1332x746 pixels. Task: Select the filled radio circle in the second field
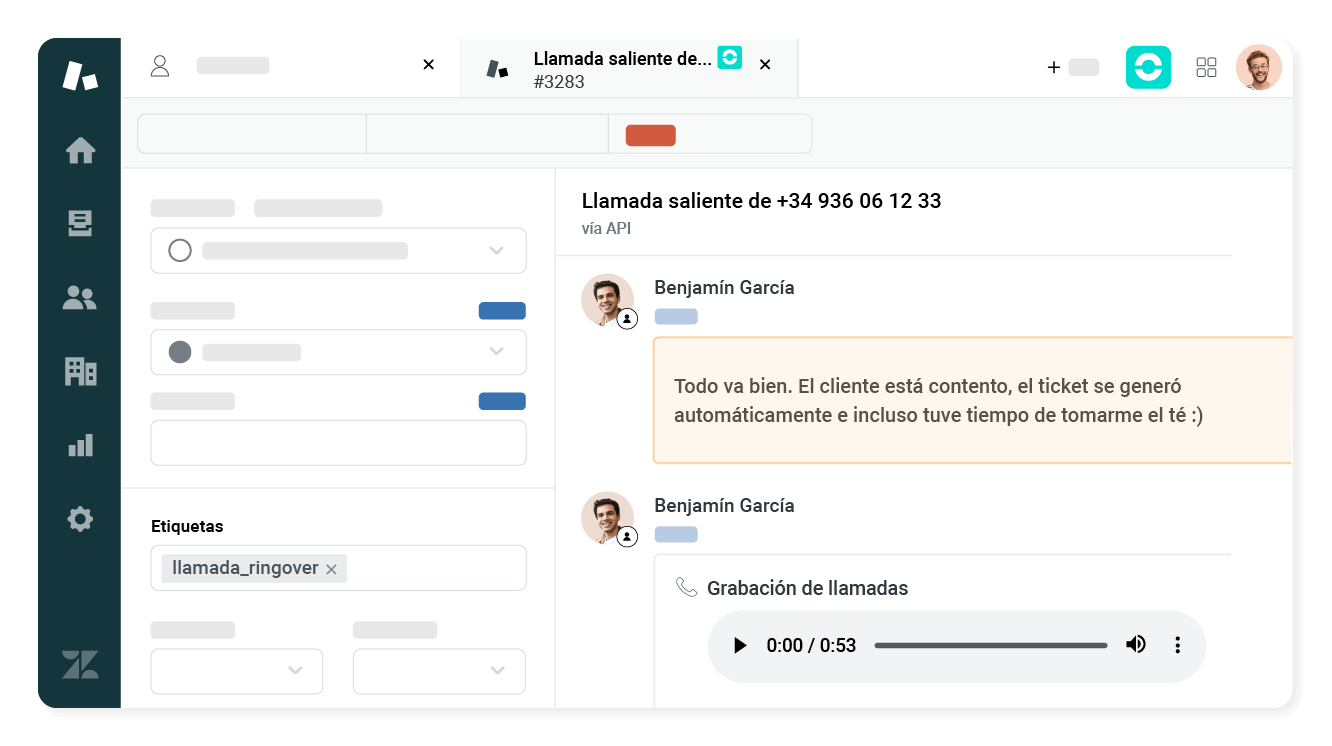pyautogui.click(x=180, y=352)
